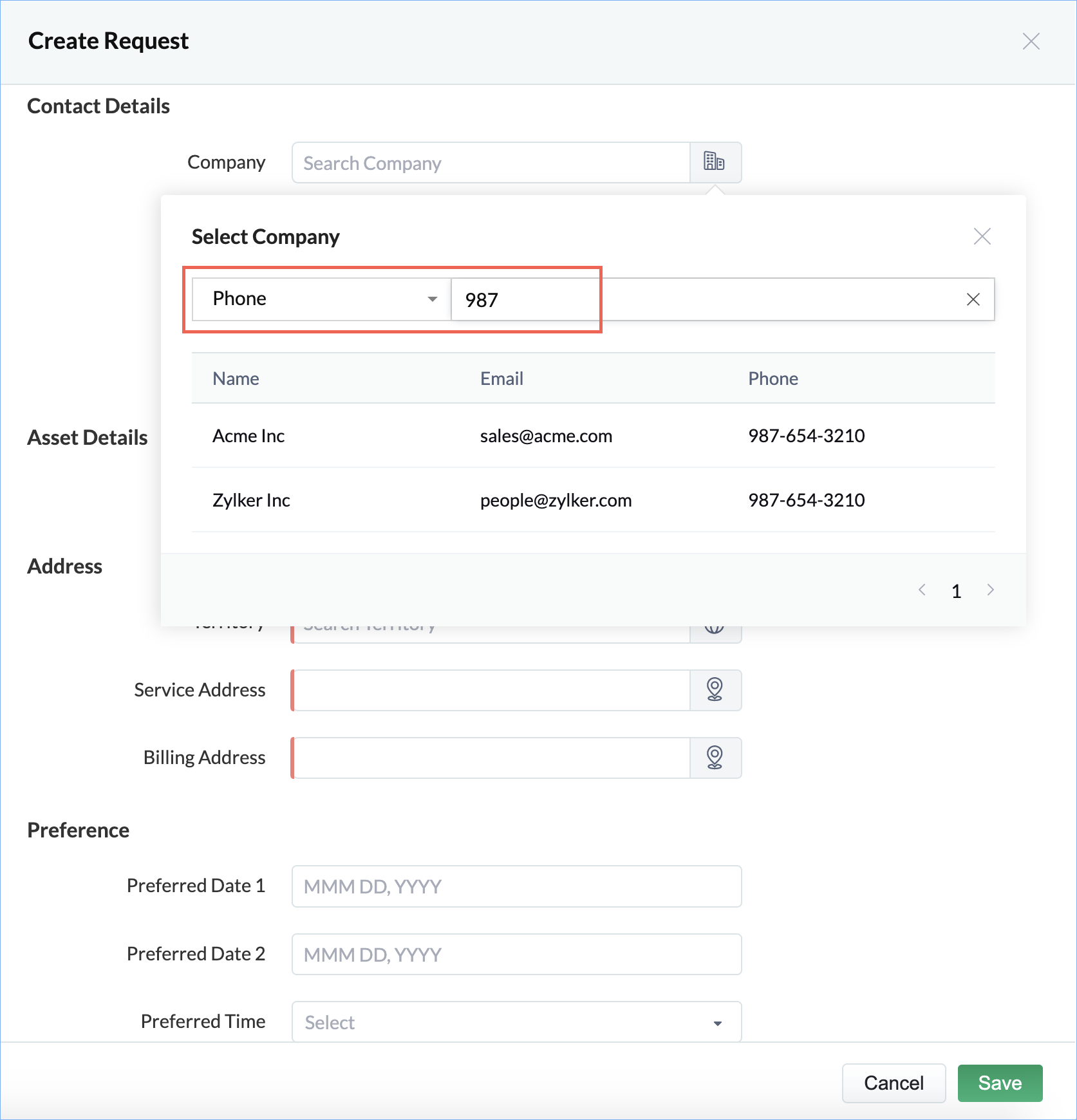Click the company lookup building icon
The height and width of the screenshot is (1120, 1077).
point(715,162)
